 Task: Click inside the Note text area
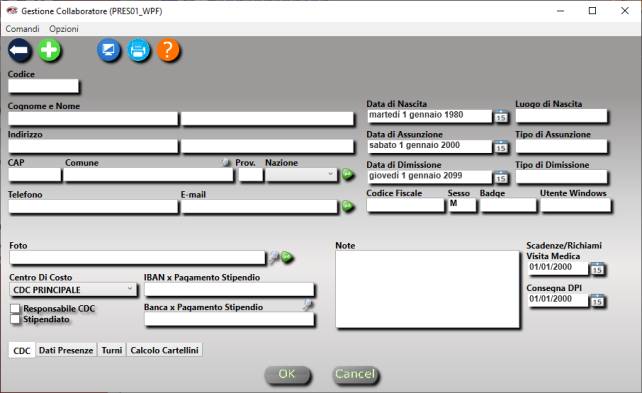point(427,289)
